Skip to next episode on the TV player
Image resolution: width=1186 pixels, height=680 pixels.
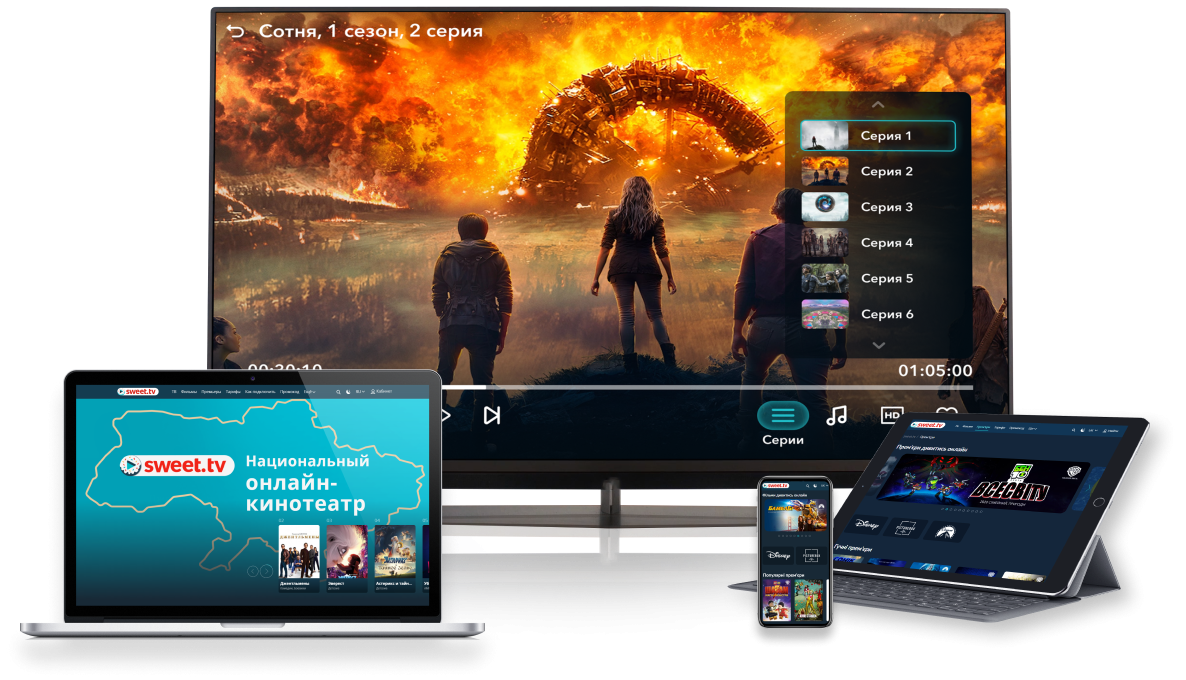point(492,415)
